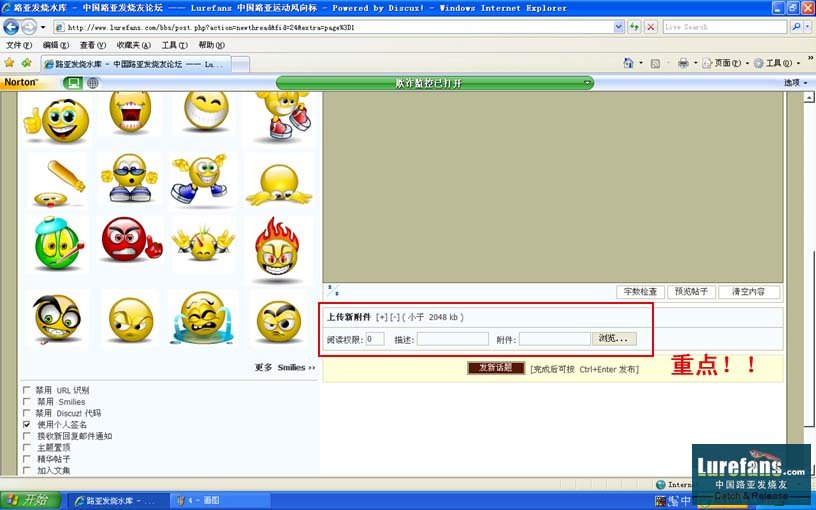The image size is (816, 510).
Task: Check the 禁用 URL 识别 checkbox
Action: click(x=27, y=390)
